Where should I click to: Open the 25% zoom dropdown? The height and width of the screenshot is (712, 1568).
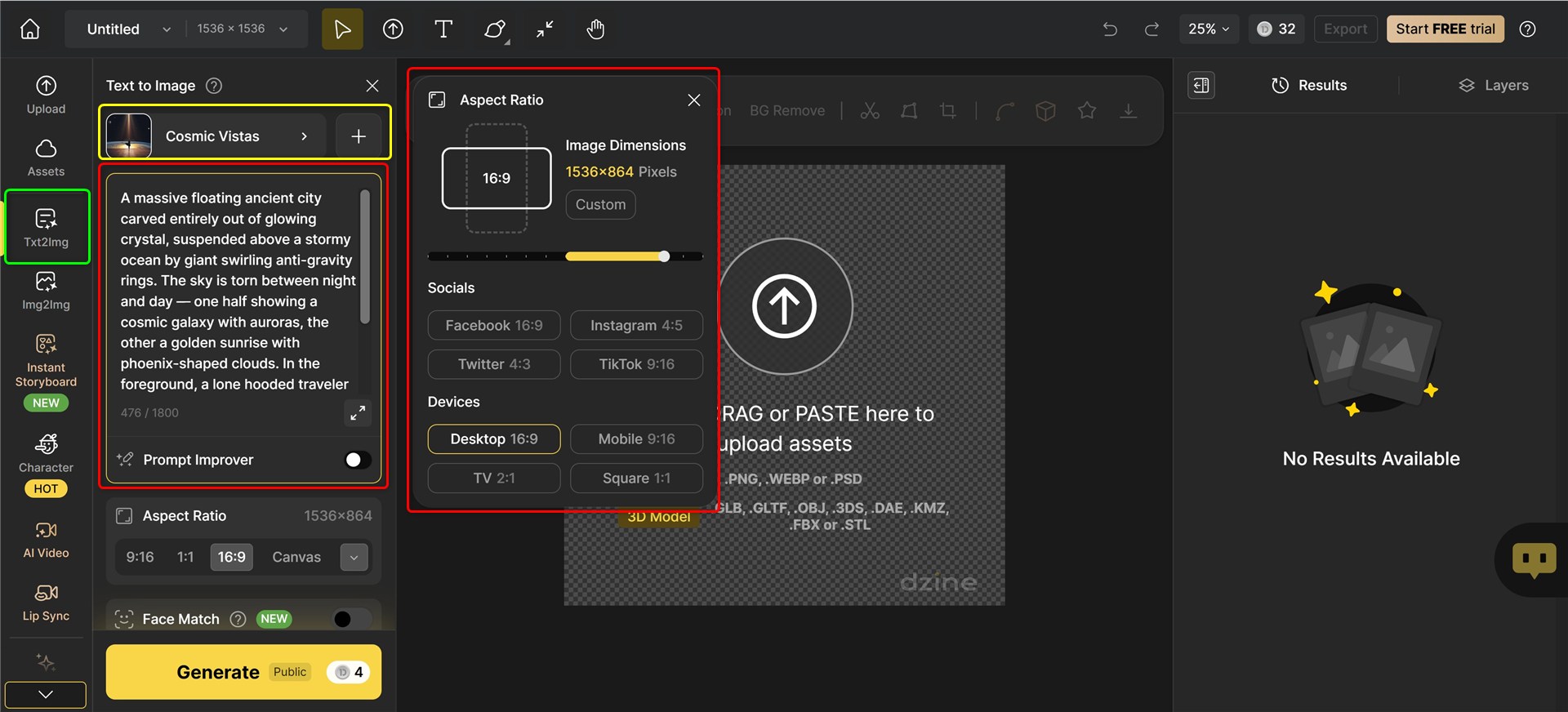coord(1209,29)
